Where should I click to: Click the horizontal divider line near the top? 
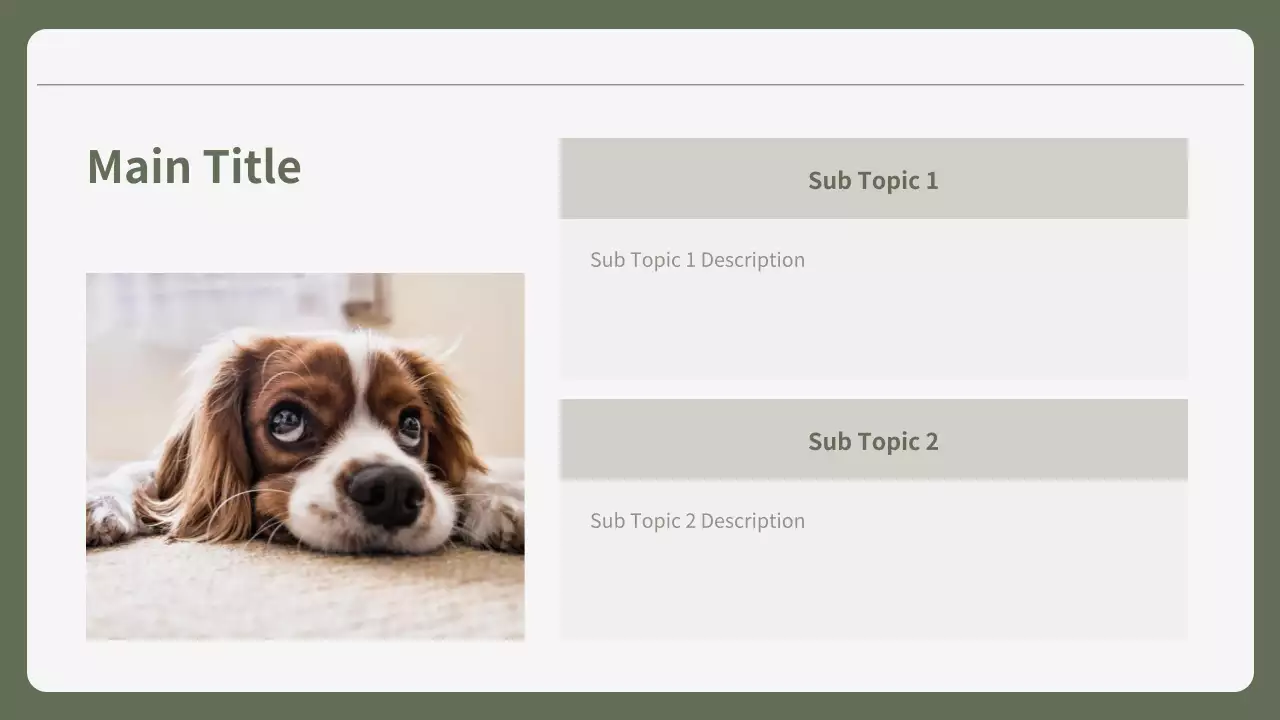(x=640, y=85)
